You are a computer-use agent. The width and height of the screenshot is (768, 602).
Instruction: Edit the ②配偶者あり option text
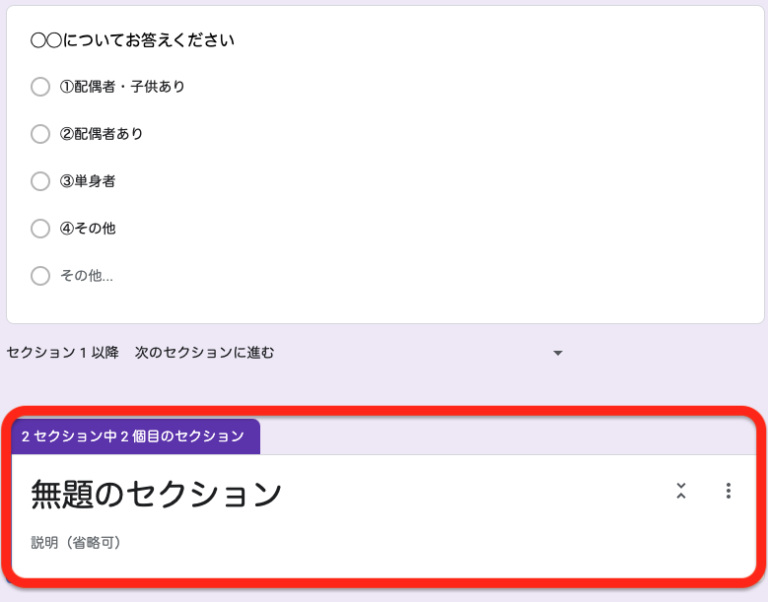click(101, 134)
